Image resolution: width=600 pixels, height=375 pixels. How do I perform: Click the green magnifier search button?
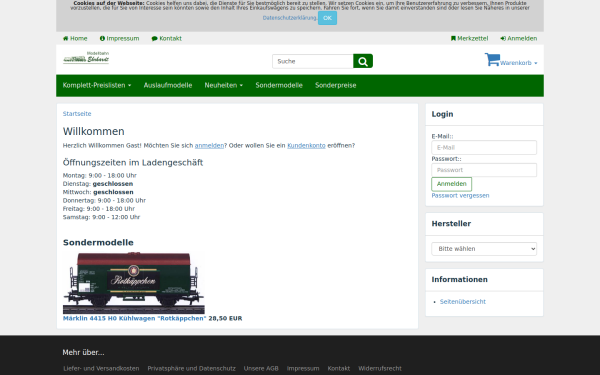point(363,61)
